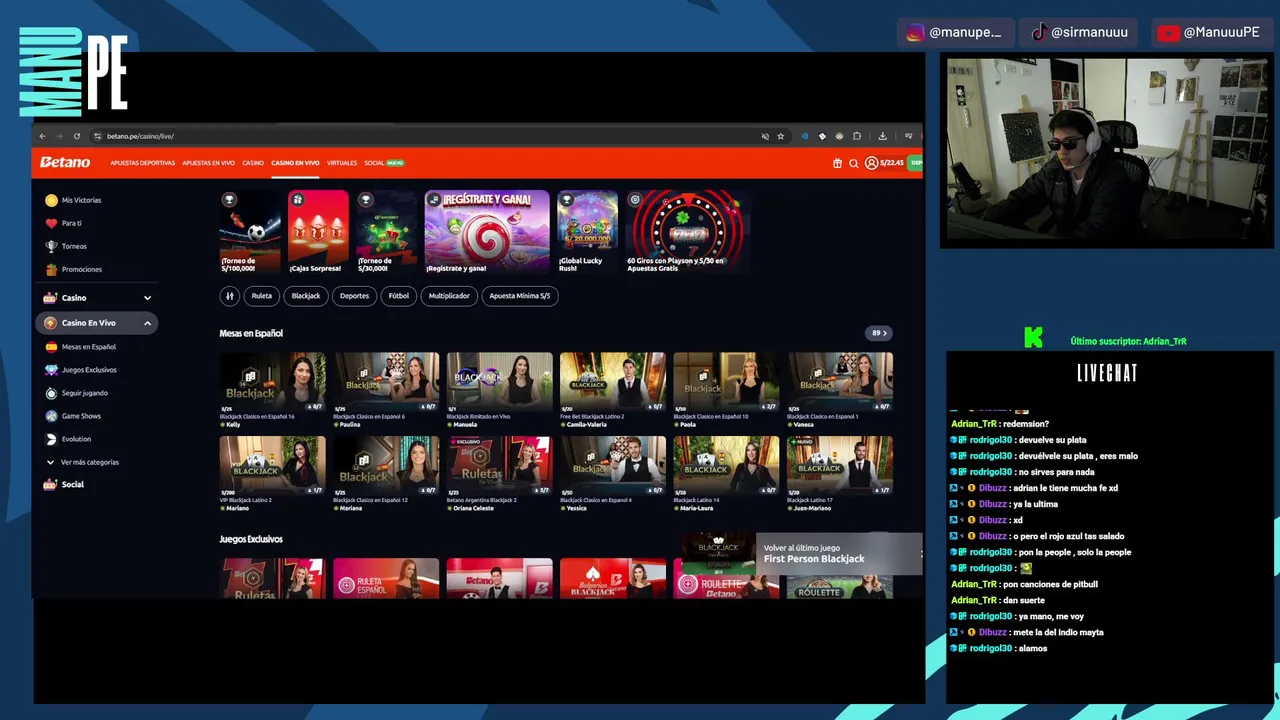Open the game filters icon before Ruleta chip

pos(230,296)
